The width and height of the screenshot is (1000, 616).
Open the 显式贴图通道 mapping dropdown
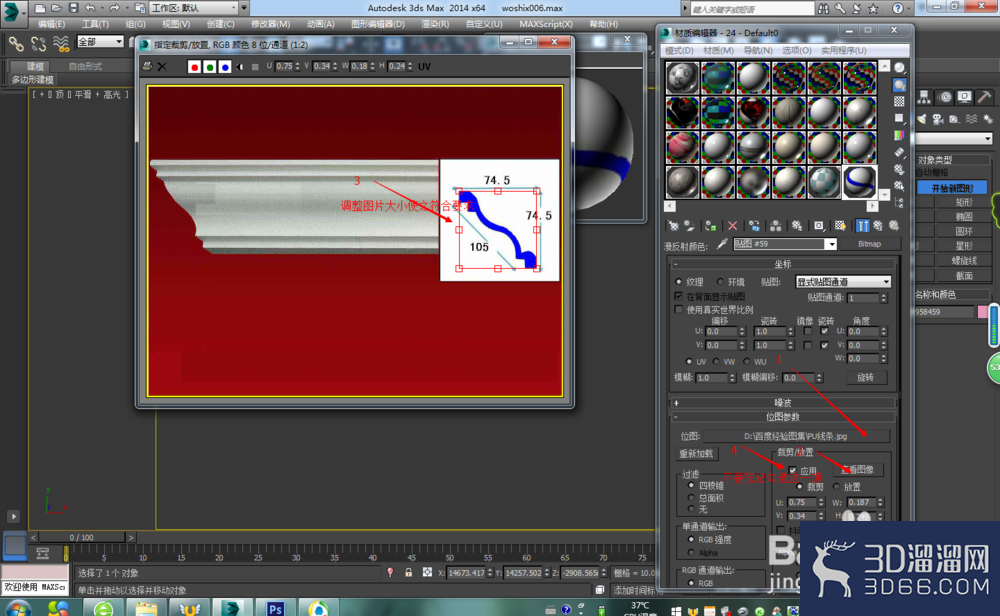point(843,282)
